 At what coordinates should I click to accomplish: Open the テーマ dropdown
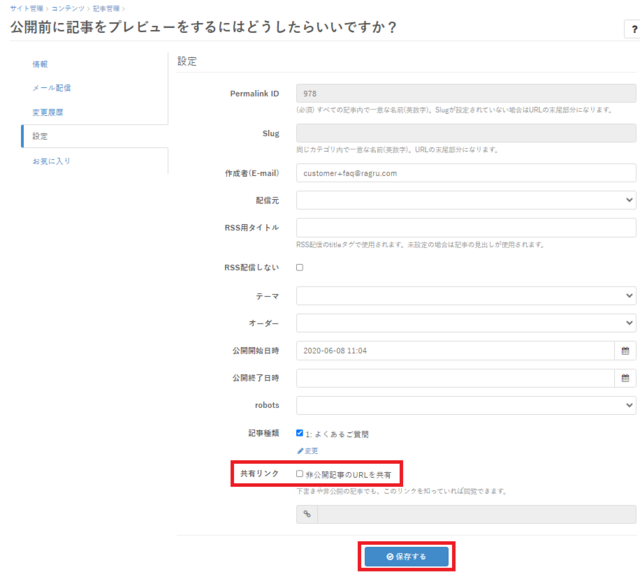(x=466, y=296)
